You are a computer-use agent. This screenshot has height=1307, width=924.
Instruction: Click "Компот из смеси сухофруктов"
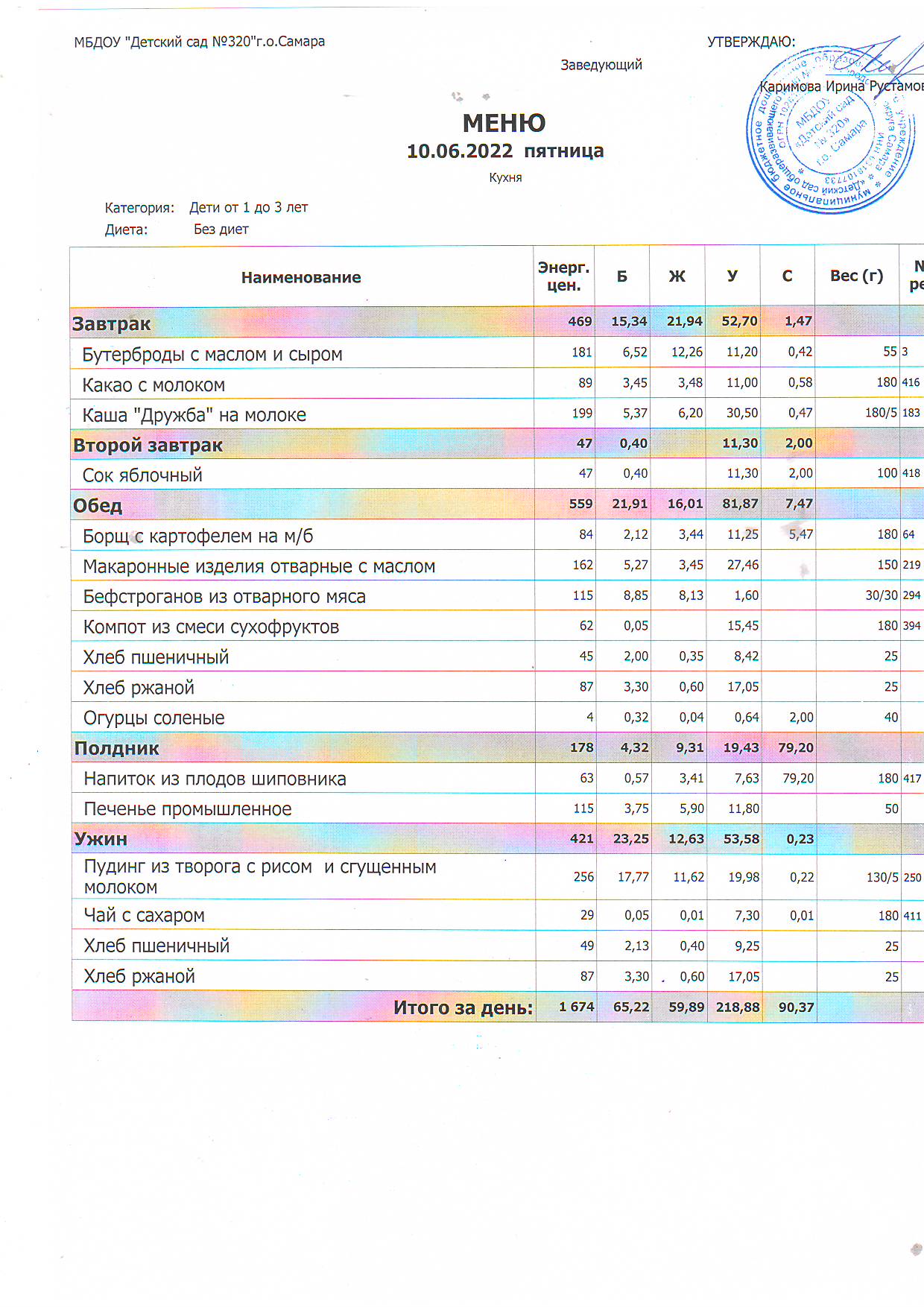211,627
